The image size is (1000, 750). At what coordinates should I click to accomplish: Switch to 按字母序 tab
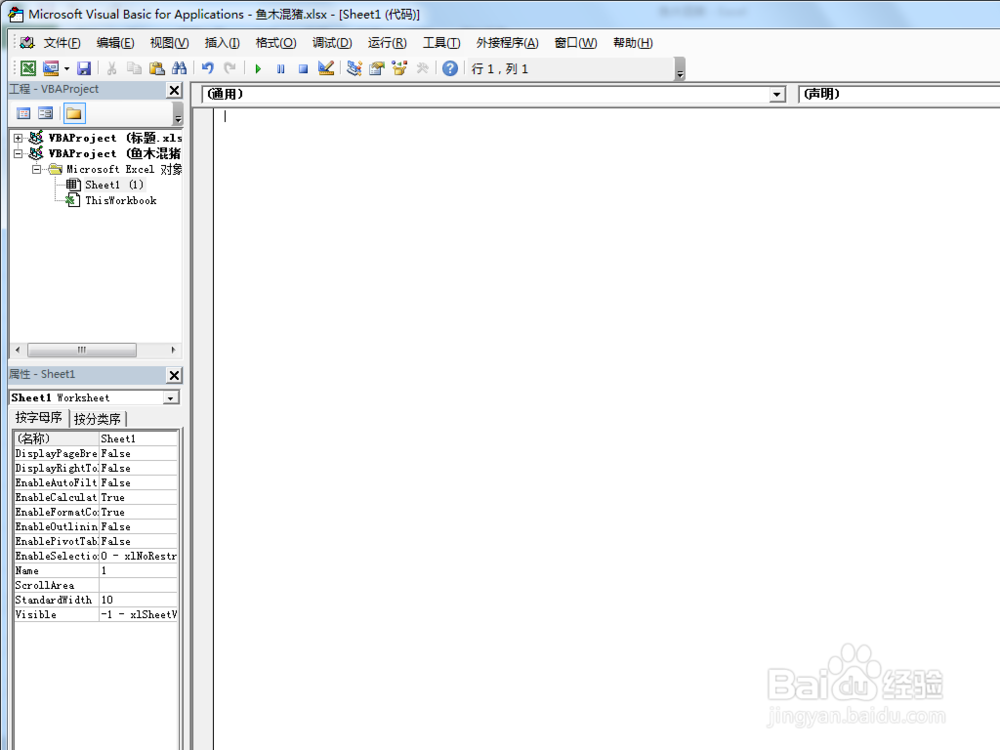[x=38, y=418]
